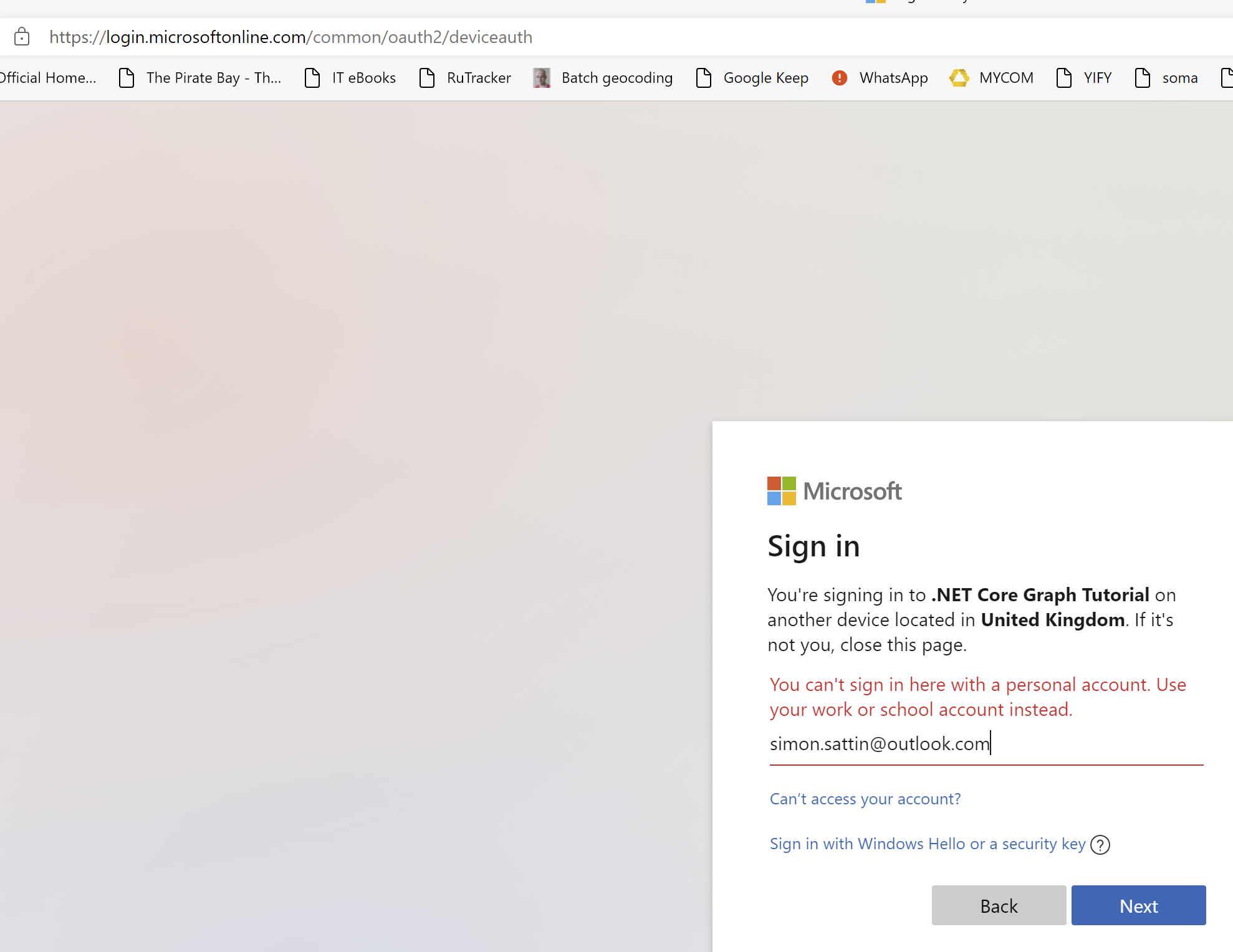Click the Batch geocoding bookmark favicon
Screen dimensions: 1233x952
click(541, 78)
